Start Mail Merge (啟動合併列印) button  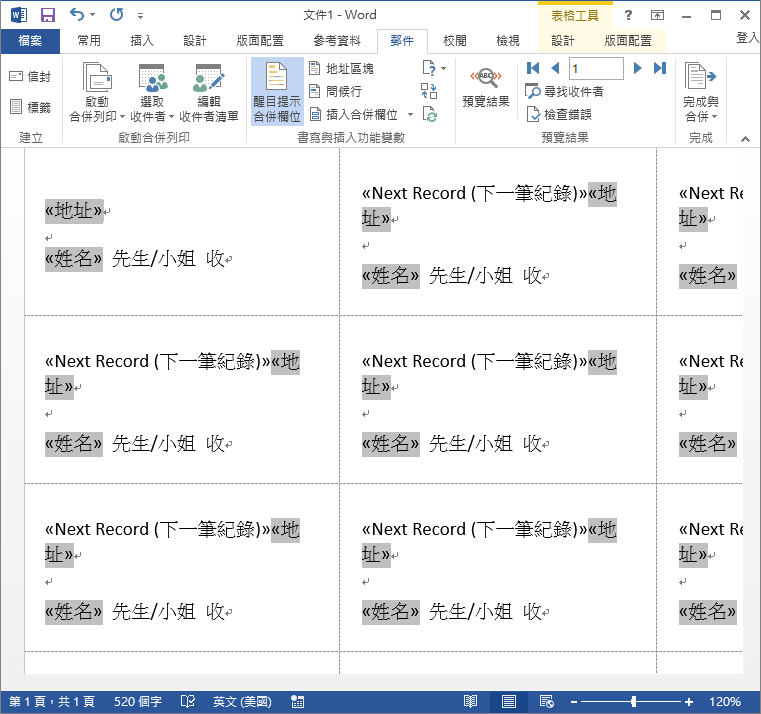tap(97, 93)
